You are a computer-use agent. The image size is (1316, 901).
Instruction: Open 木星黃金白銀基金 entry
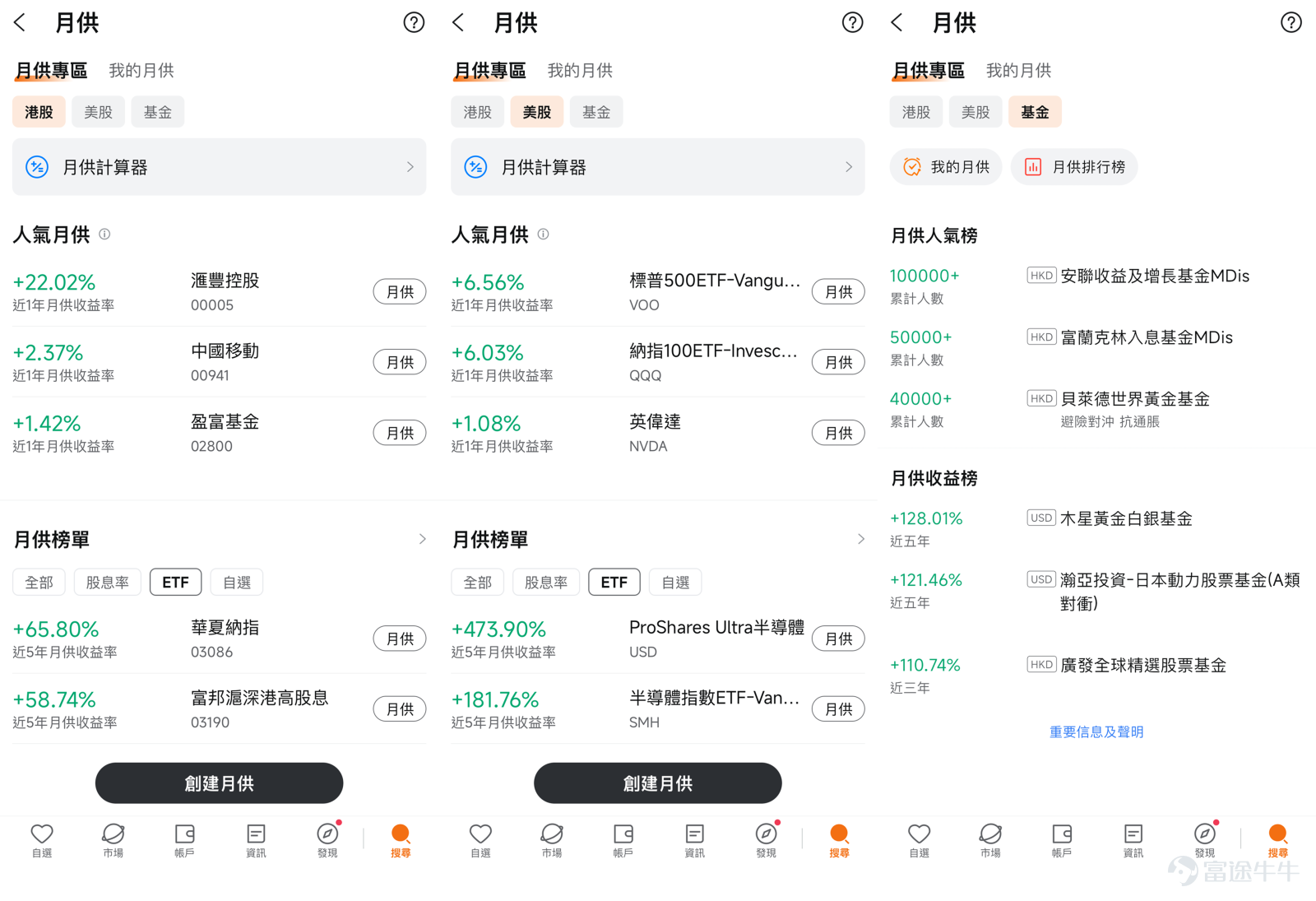1096,529
